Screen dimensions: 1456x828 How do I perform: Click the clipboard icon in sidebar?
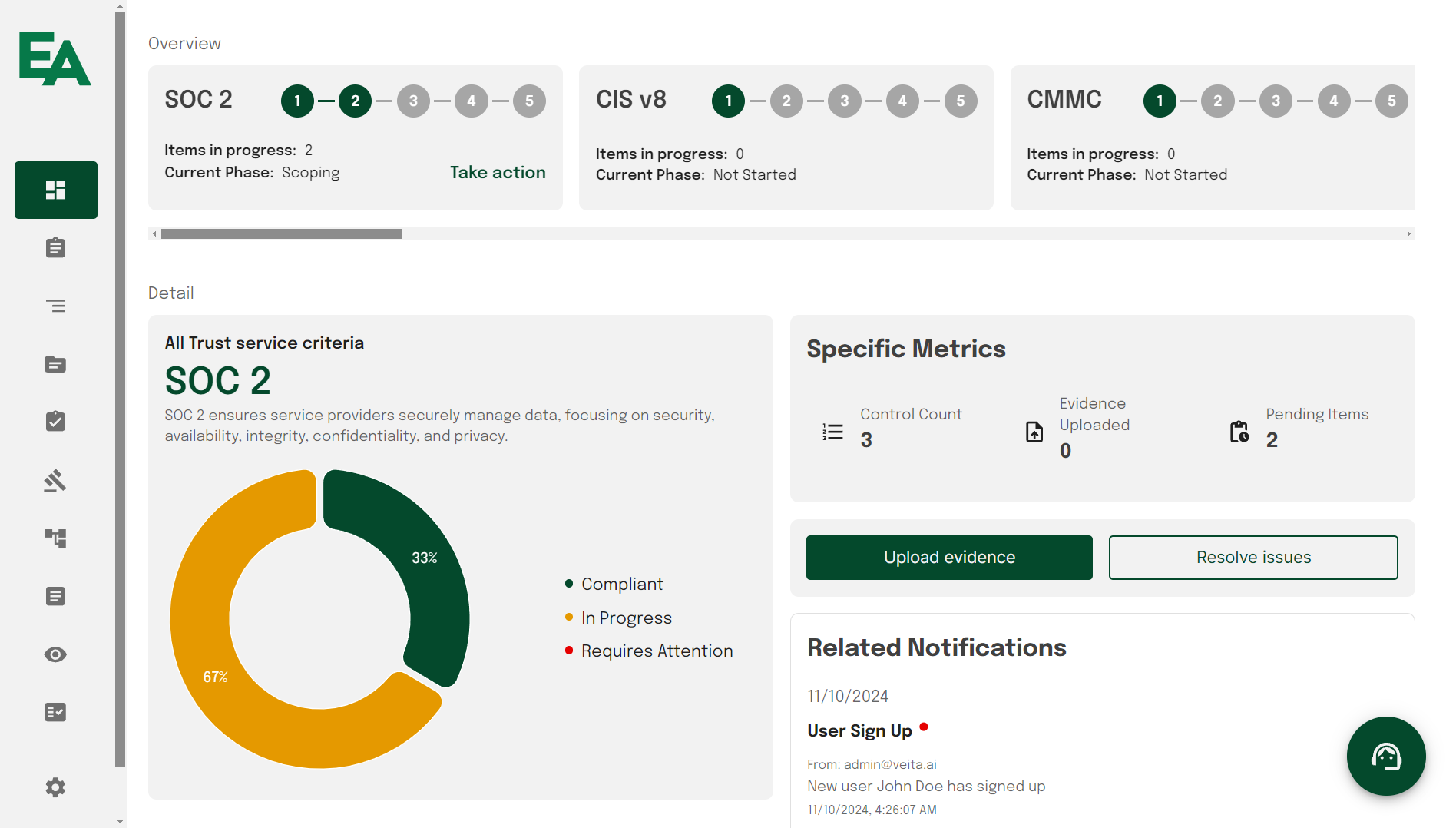pos(55,248)
